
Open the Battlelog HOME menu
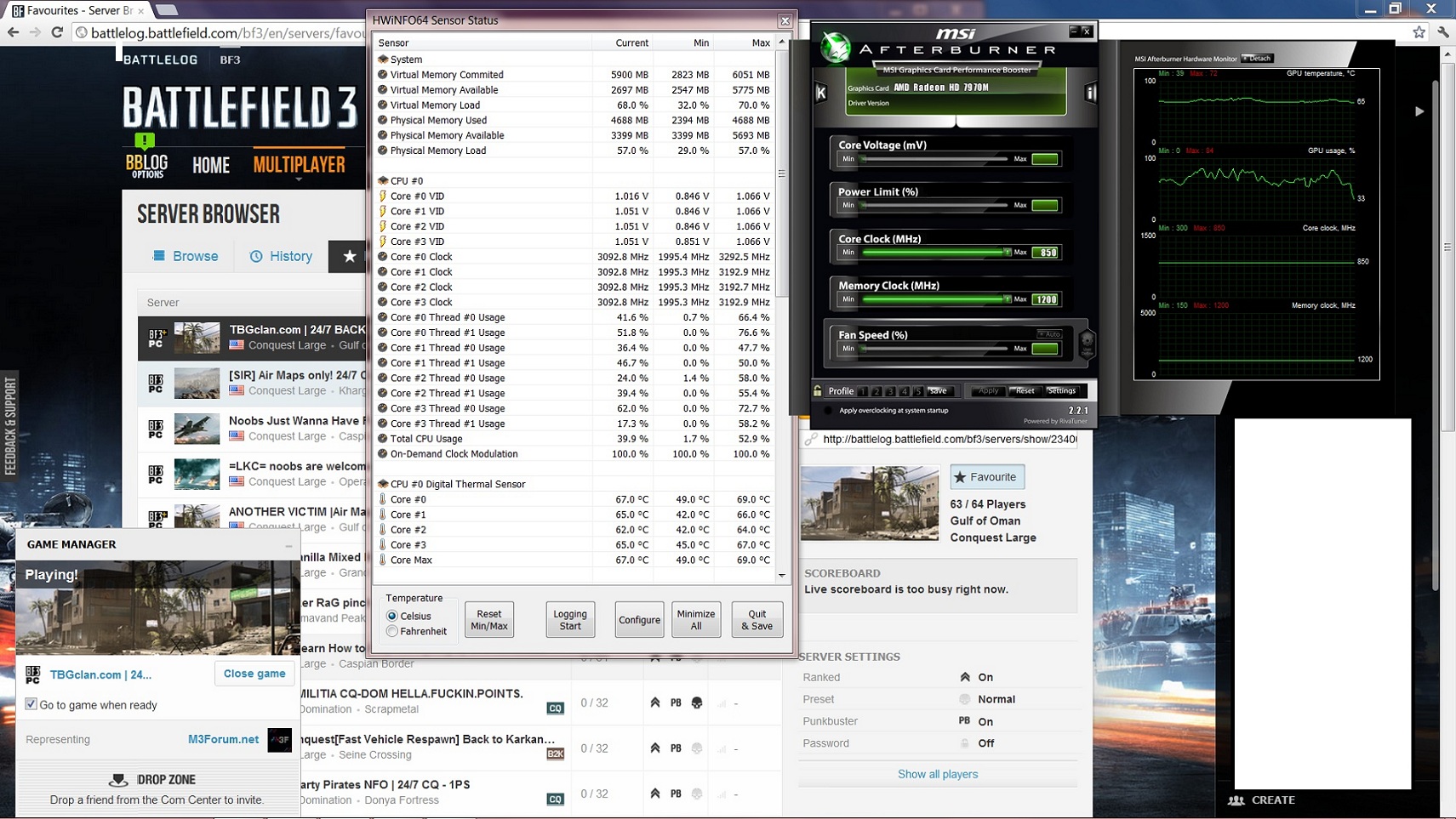pyautogui.click(x=211, y=165)
